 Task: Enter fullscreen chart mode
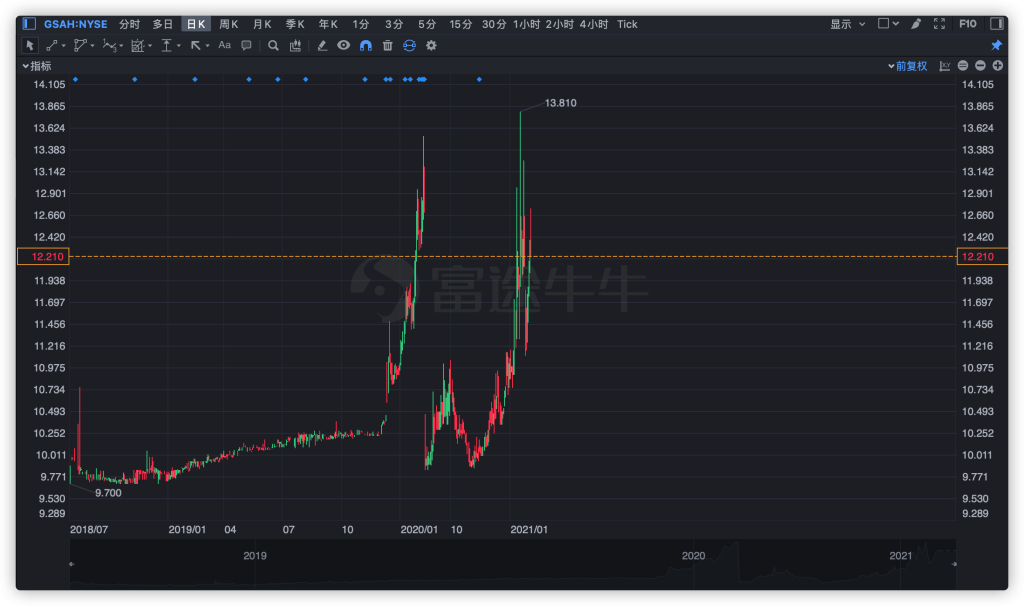[939, 23]
